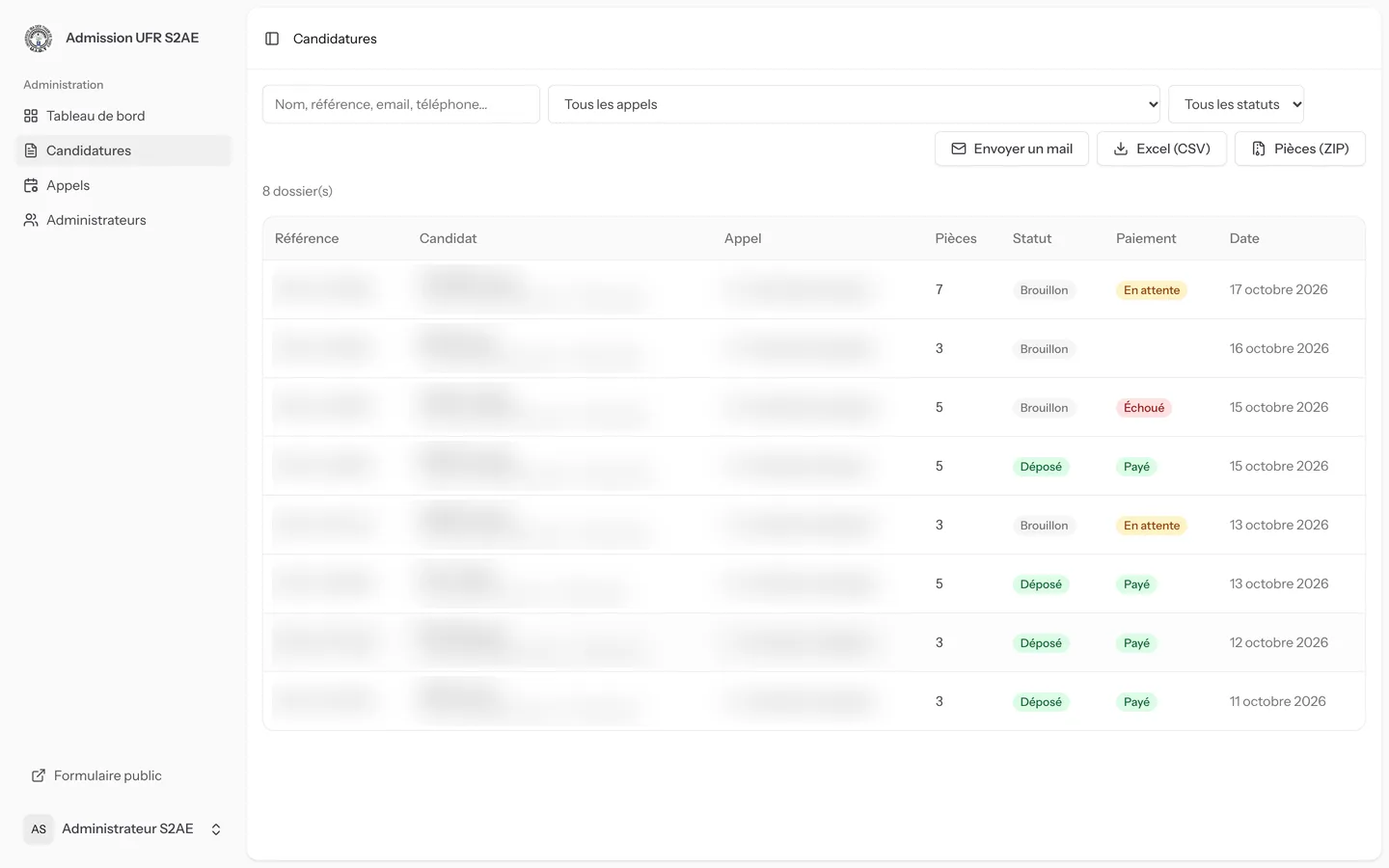Click the Candidatures page title

(335, 39)
